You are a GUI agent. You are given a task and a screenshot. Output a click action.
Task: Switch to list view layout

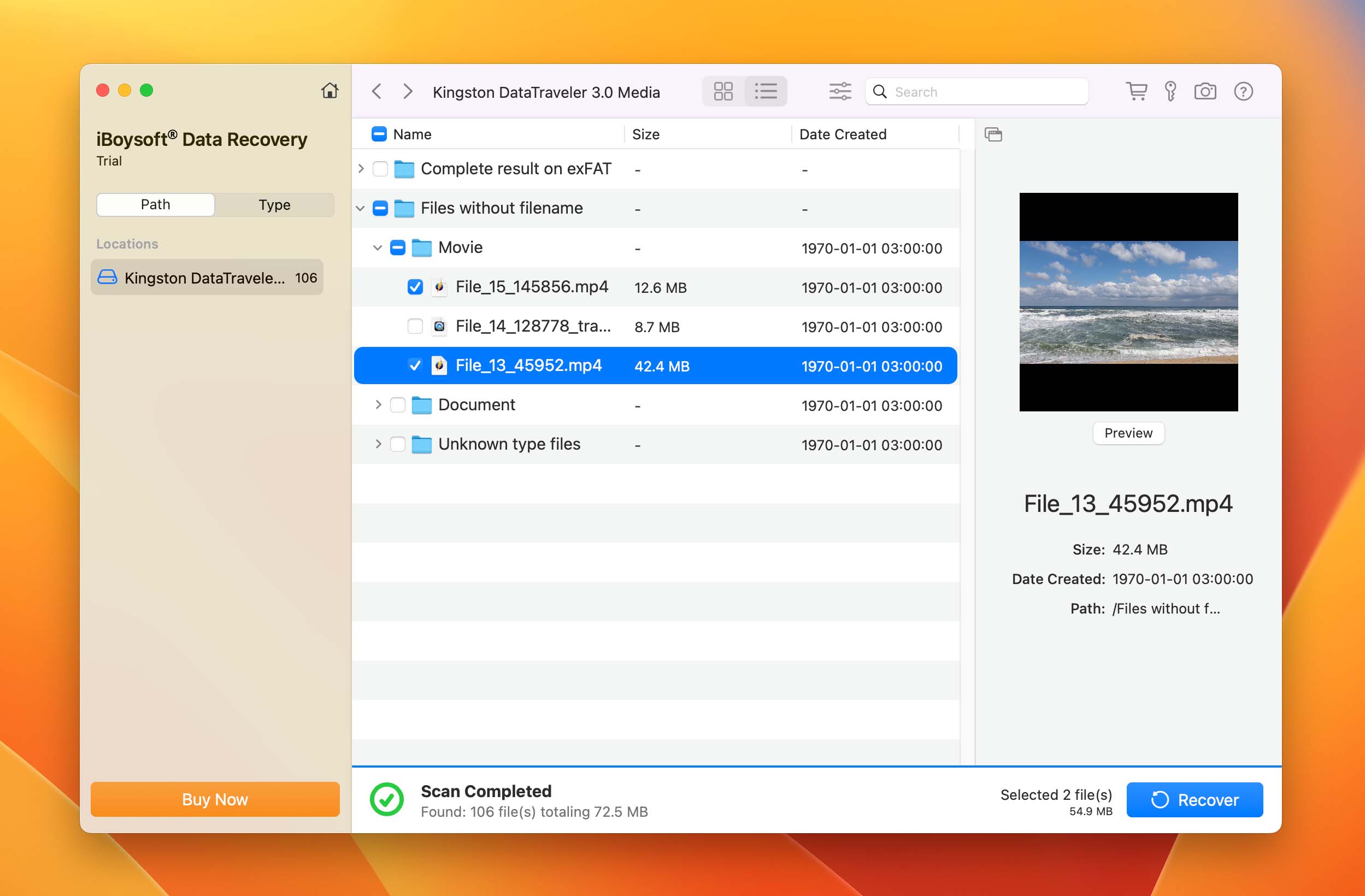tap(767, 91)
